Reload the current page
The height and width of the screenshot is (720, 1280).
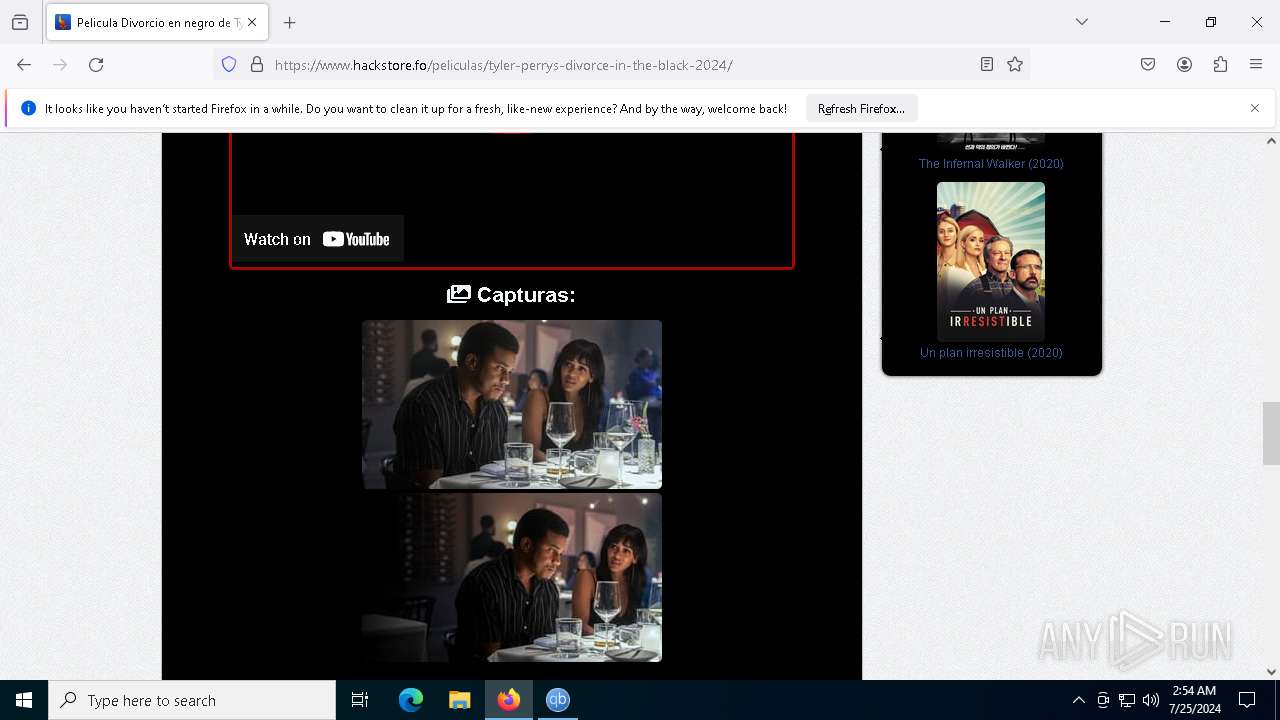click(x=96, y=65)
